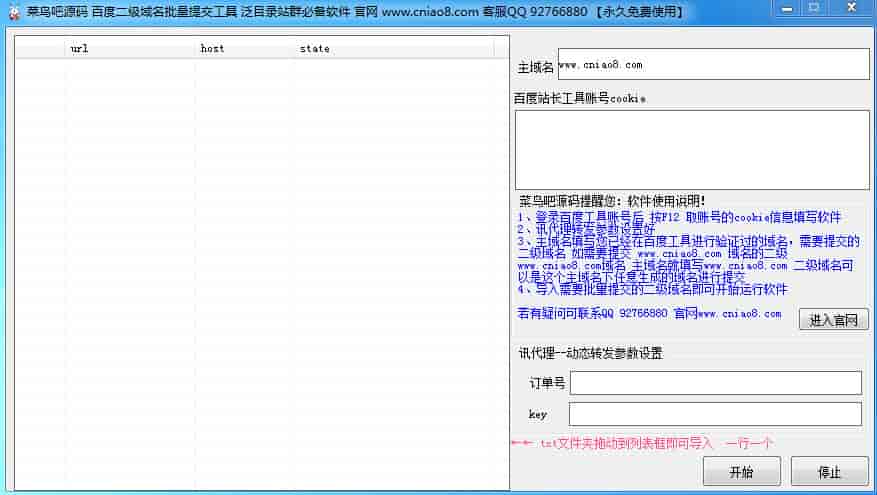
Task: Click the key input field
Action: tap(715, 414)
